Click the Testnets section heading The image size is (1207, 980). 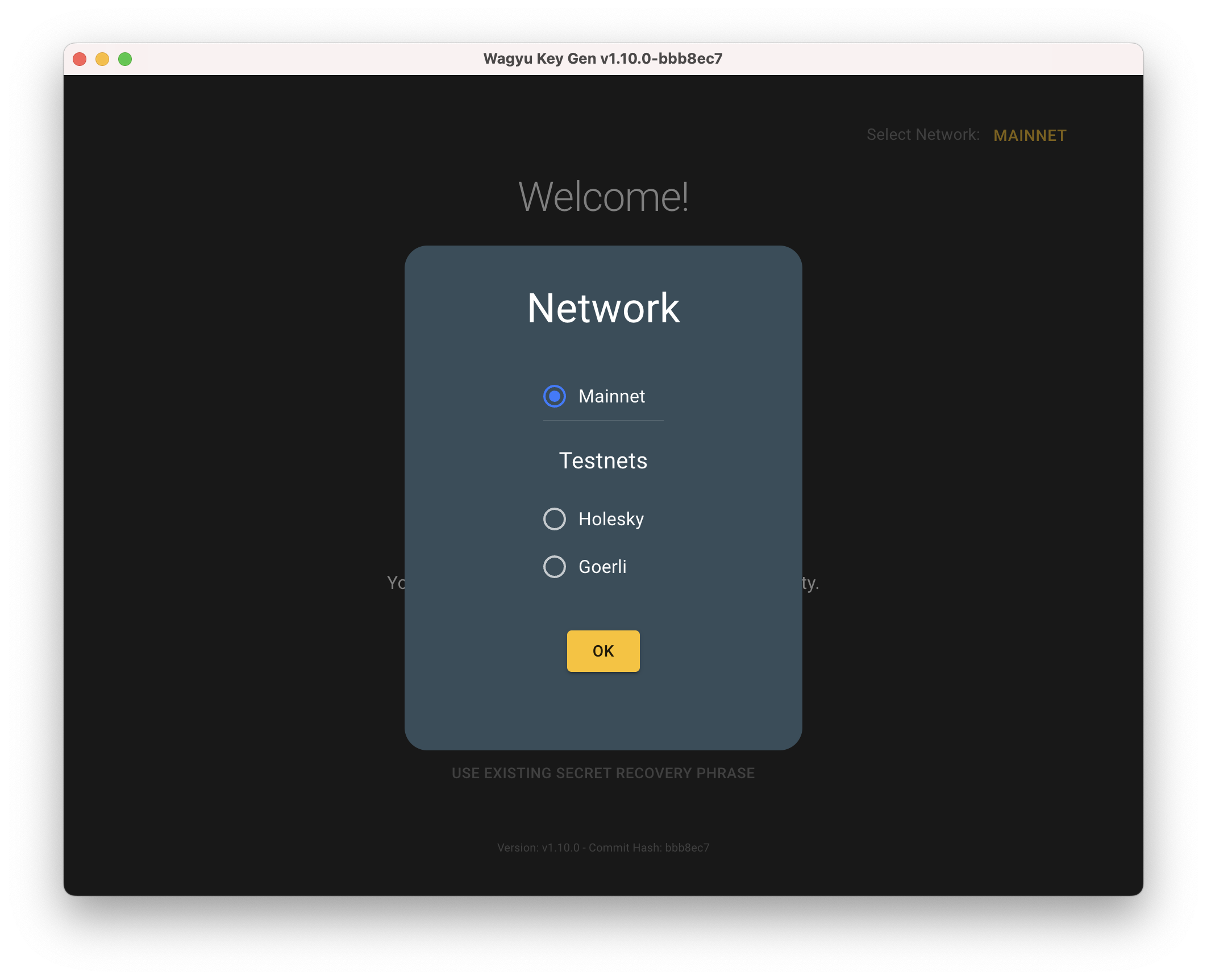point(603,460)
